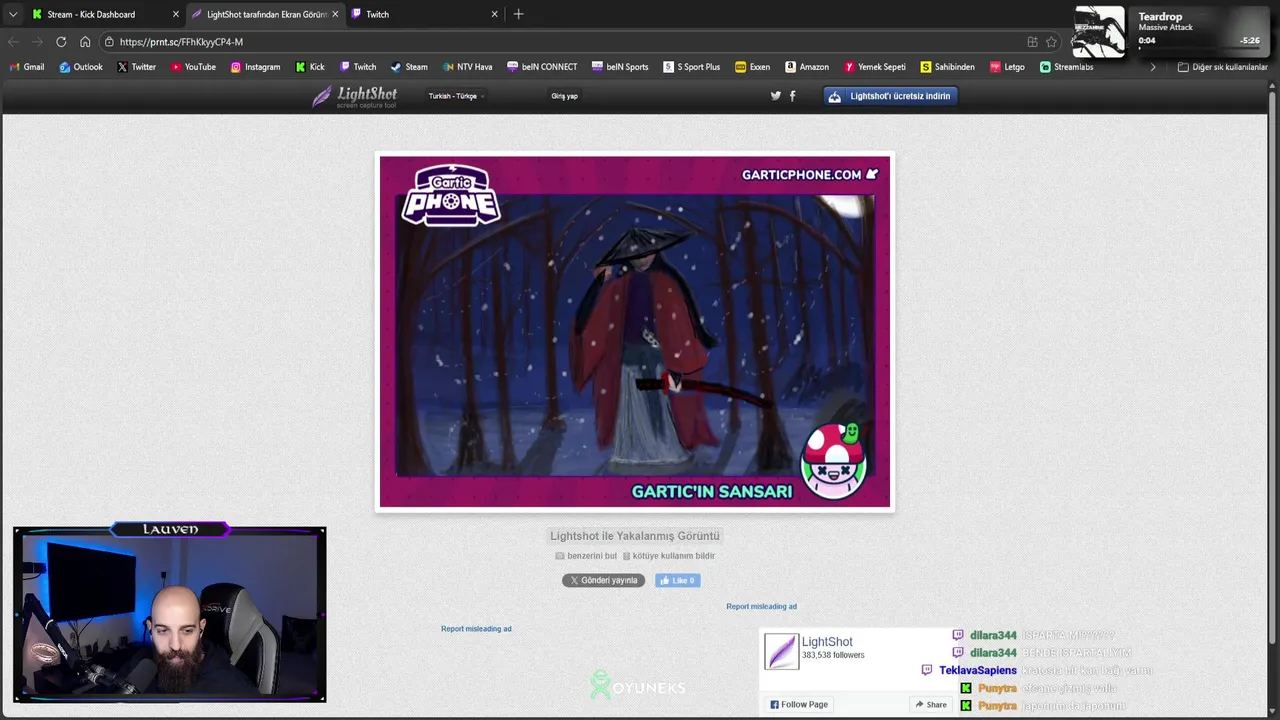
Task: Open the Kick bookmark
Action: pyautogui.click(x=310, y=67)
